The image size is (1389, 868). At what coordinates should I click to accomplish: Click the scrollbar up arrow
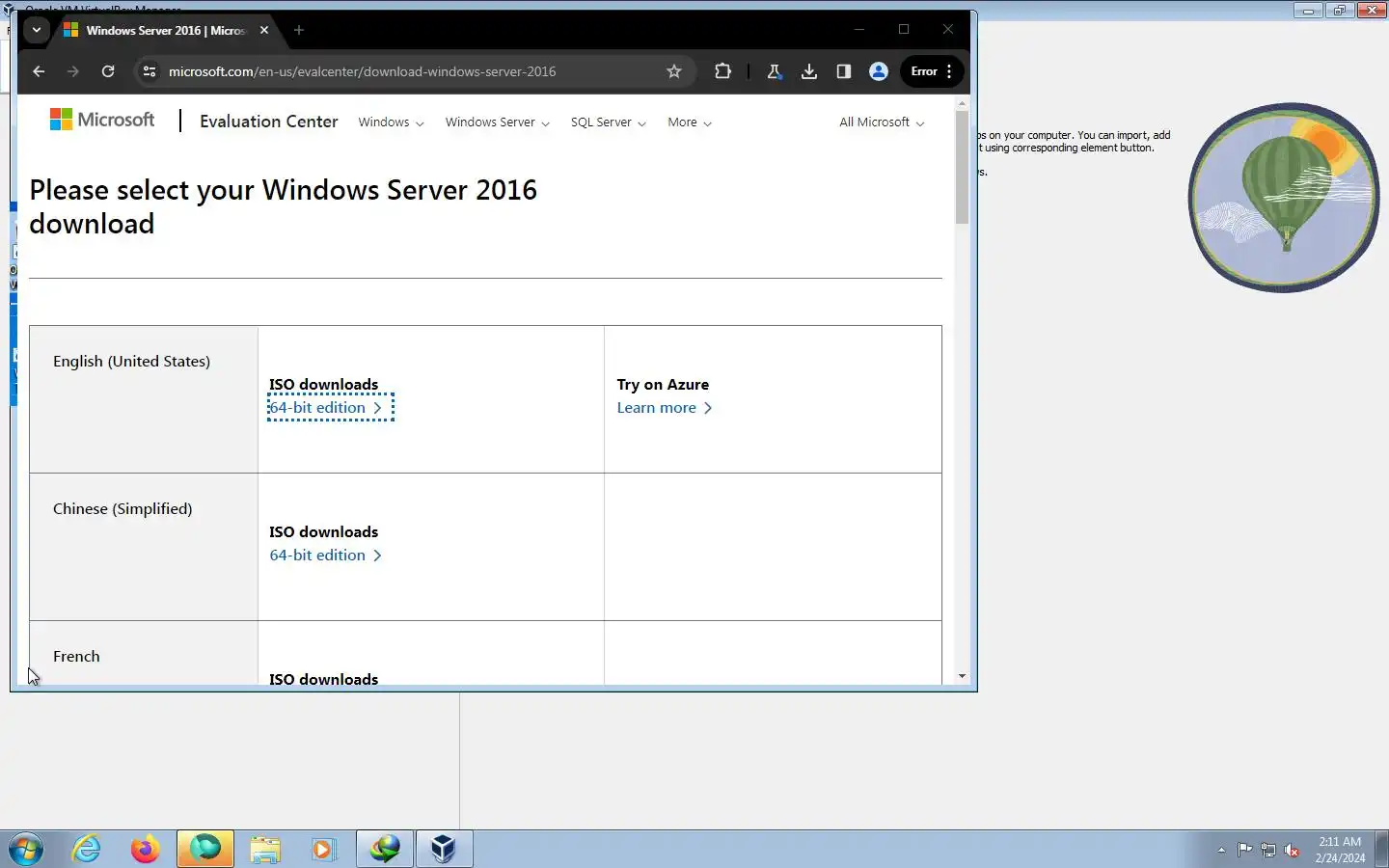[962, 102]
